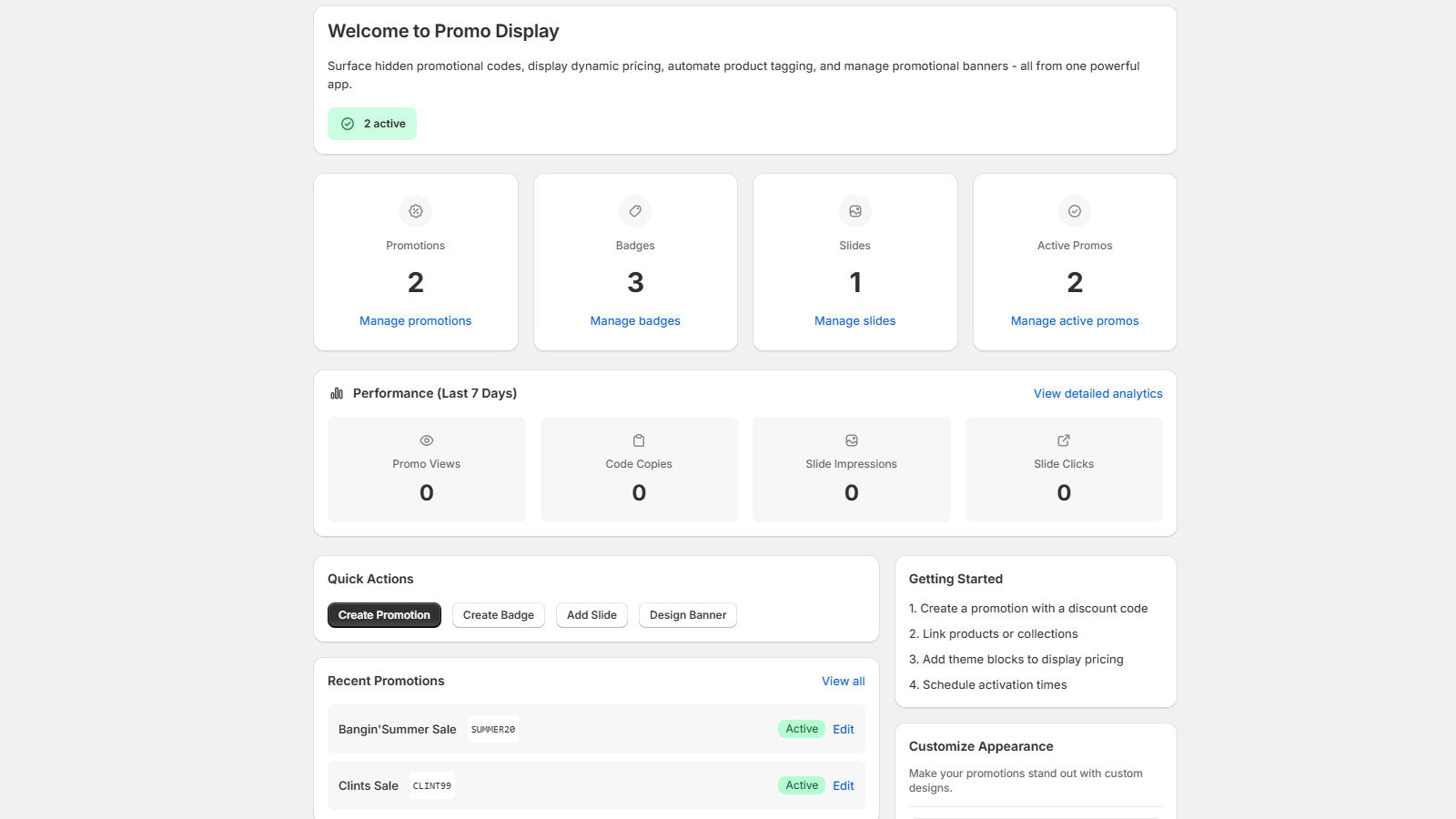Click the Code Copies clipboard icon
This screenshot has width=1456, height=819.
pos(639,440)
